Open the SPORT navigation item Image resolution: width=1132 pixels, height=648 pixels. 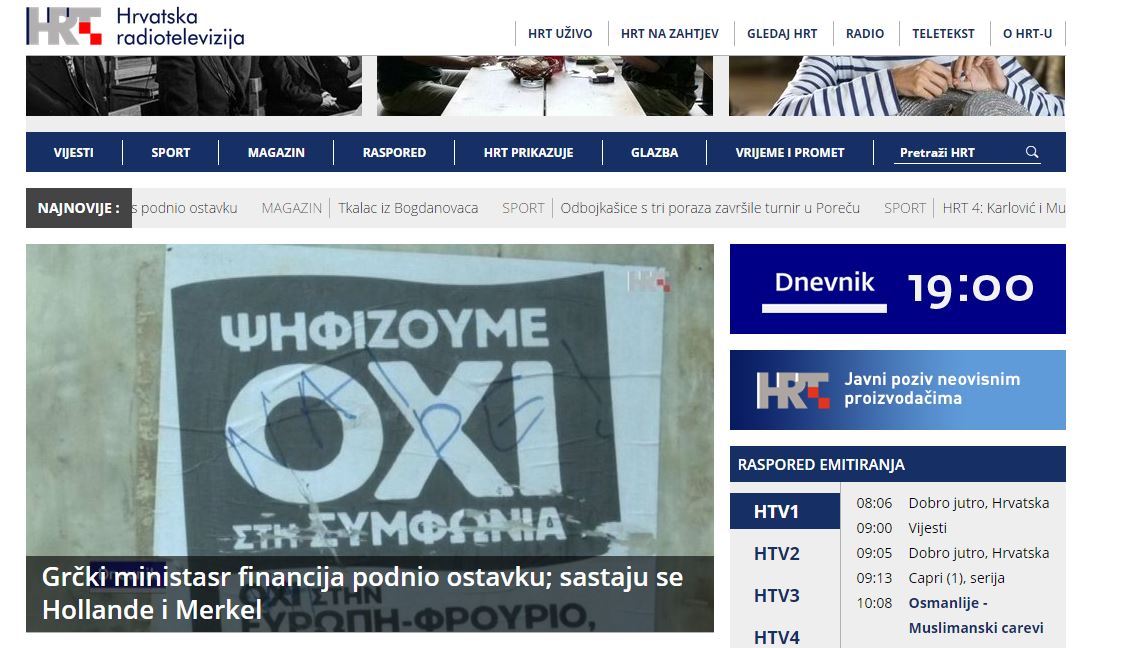click(x=170, y=153)
